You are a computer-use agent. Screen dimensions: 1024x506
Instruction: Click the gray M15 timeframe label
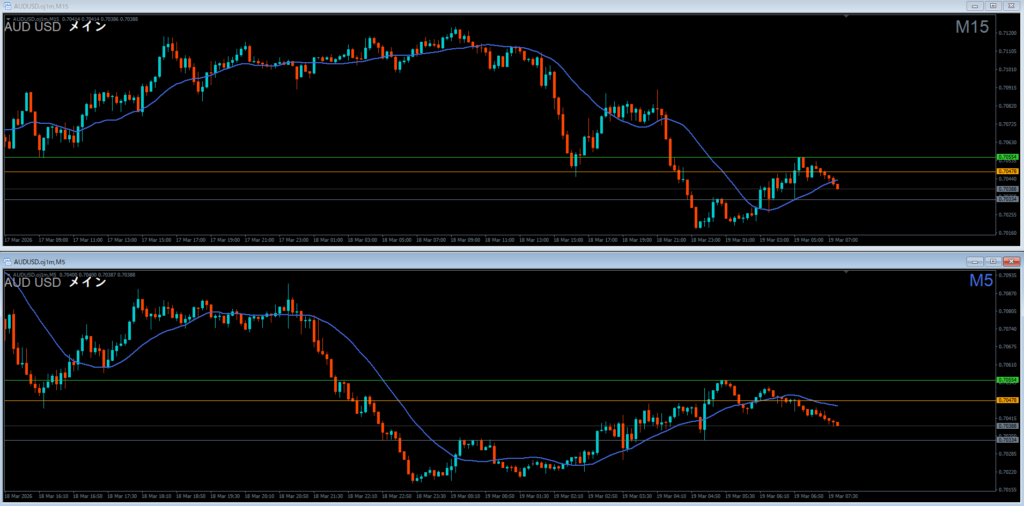point(972,27)
